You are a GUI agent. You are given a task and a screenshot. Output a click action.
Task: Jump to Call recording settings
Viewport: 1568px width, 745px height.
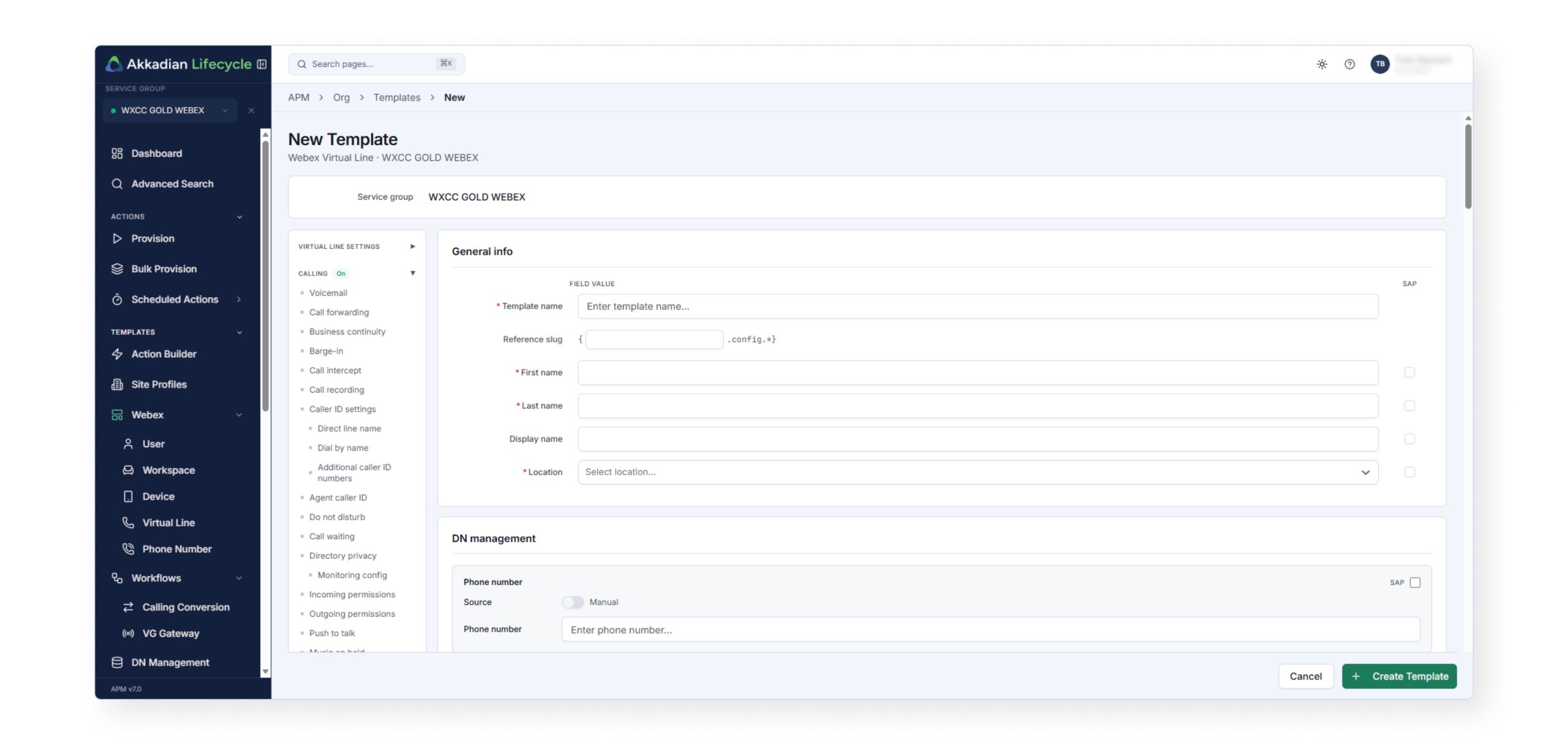(336, 390)
